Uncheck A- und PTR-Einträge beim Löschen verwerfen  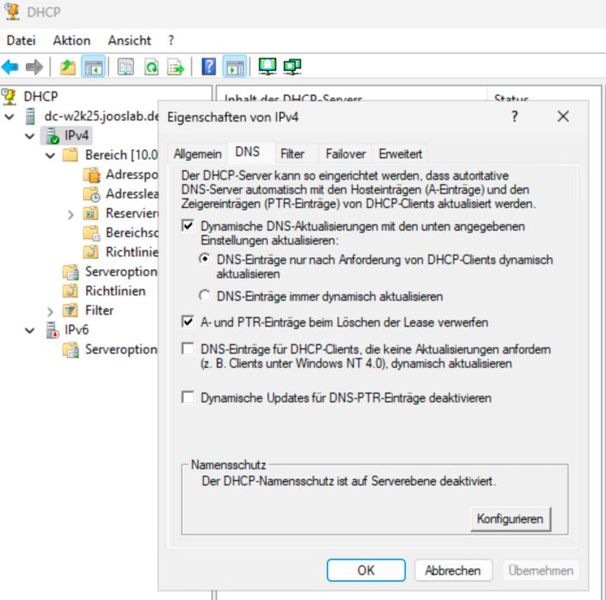pyautogui.click(x=188, y=322)
